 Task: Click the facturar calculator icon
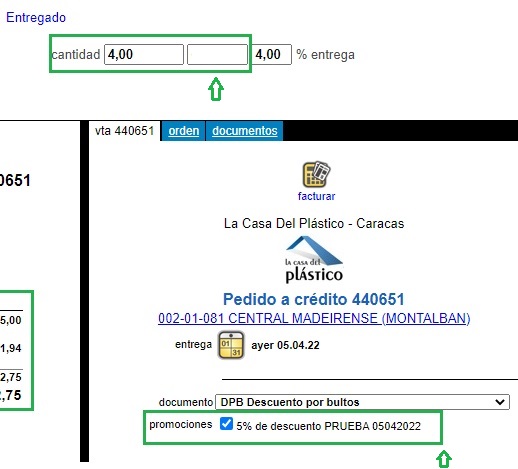(x=316, y=174)
